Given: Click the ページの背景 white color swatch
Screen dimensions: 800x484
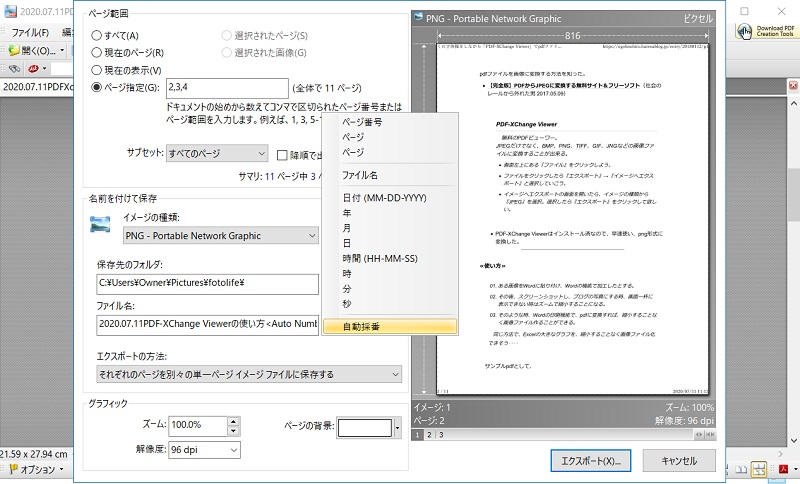Looking at the screenshot, I should tap(365, 427).
